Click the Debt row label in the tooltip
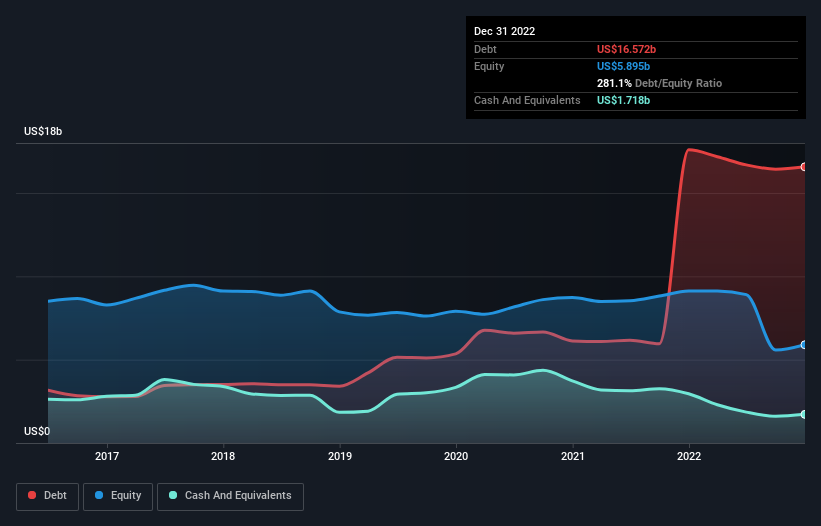The width and height of the screenshot is (821, 526). pyautogui.click(x=485, y=49)
